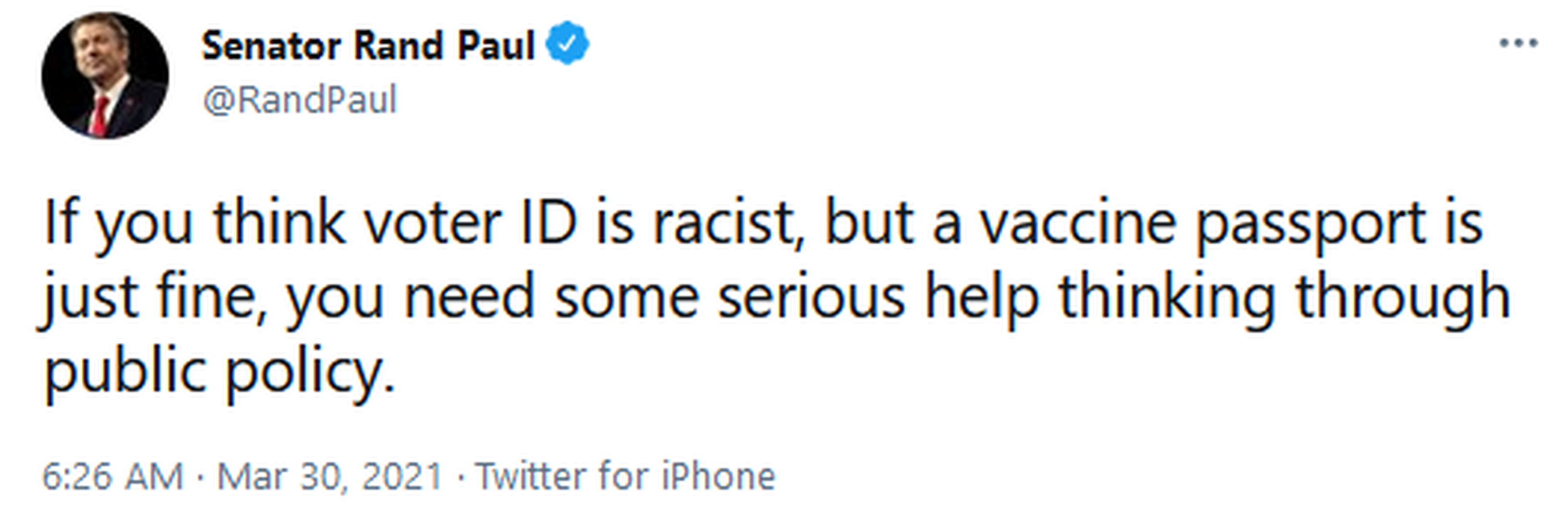The width and height of the screenshot is (1568, 519).
Task: Click the word "iPhone" in source label
Action: click(x=718, y=476)
